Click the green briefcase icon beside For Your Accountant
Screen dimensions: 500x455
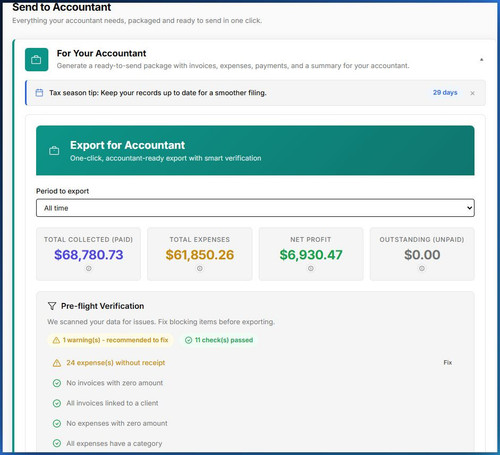(x=36, y=60)
